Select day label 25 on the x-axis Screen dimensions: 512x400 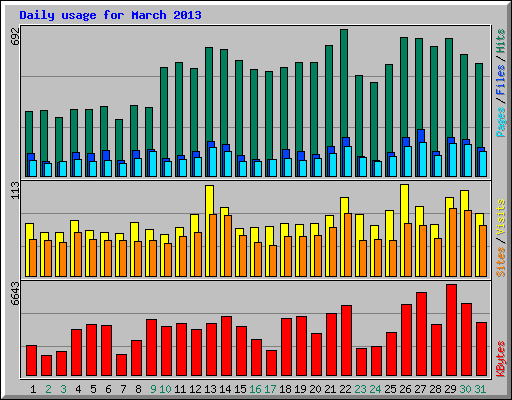click(390, 389)
